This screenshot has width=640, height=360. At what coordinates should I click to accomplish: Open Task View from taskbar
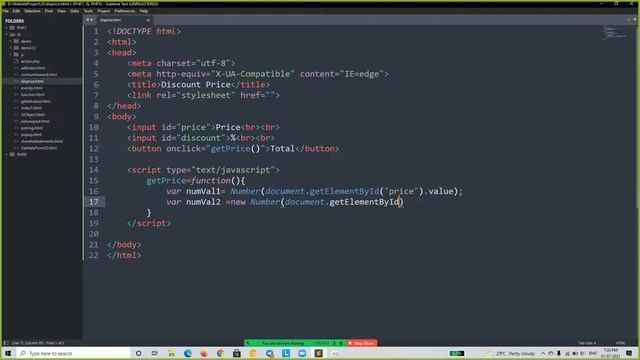tap(155, 353)
